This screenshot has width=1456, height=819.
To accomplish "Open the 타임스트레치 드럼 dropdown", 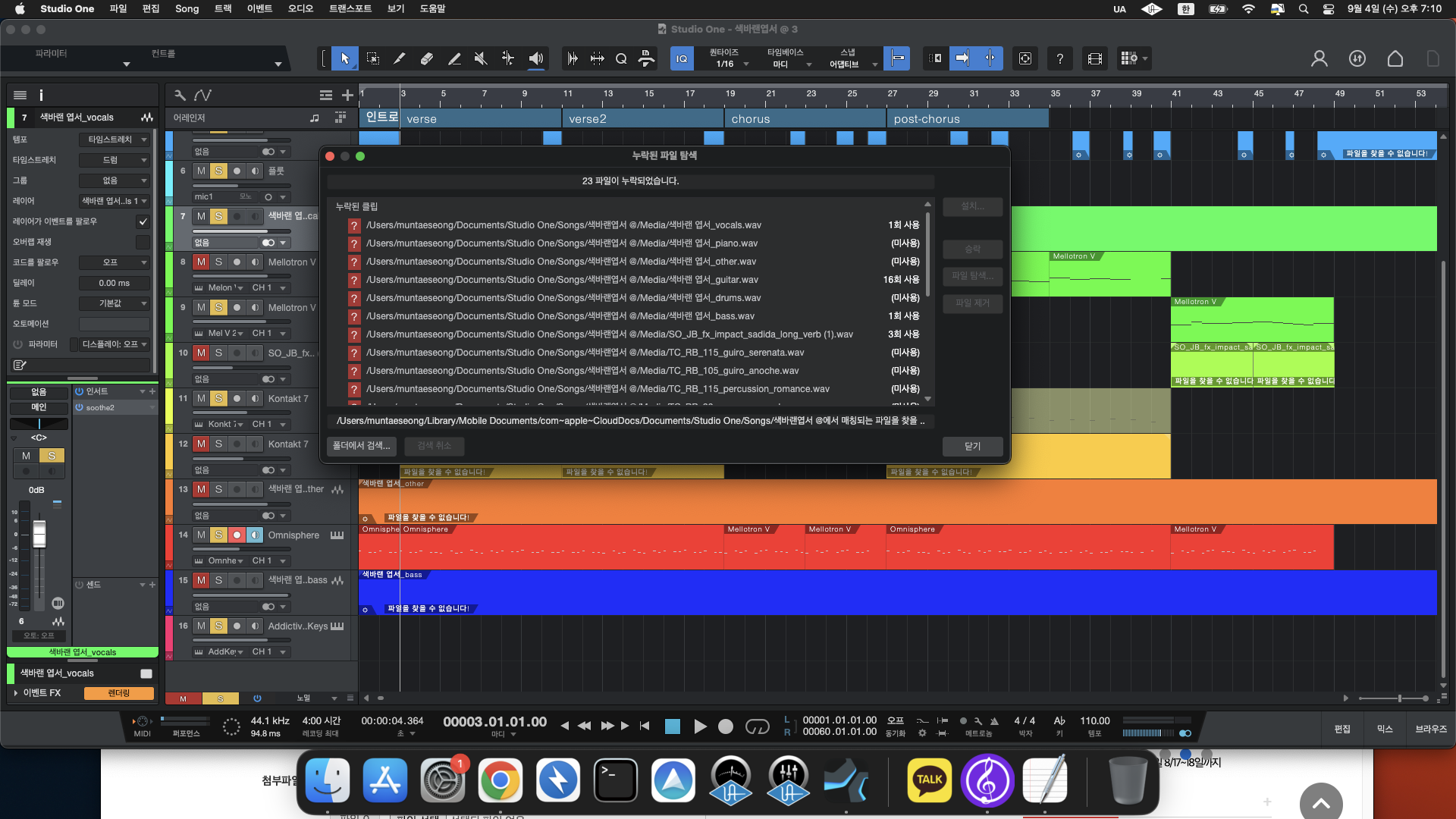I will tap(115, 160).
